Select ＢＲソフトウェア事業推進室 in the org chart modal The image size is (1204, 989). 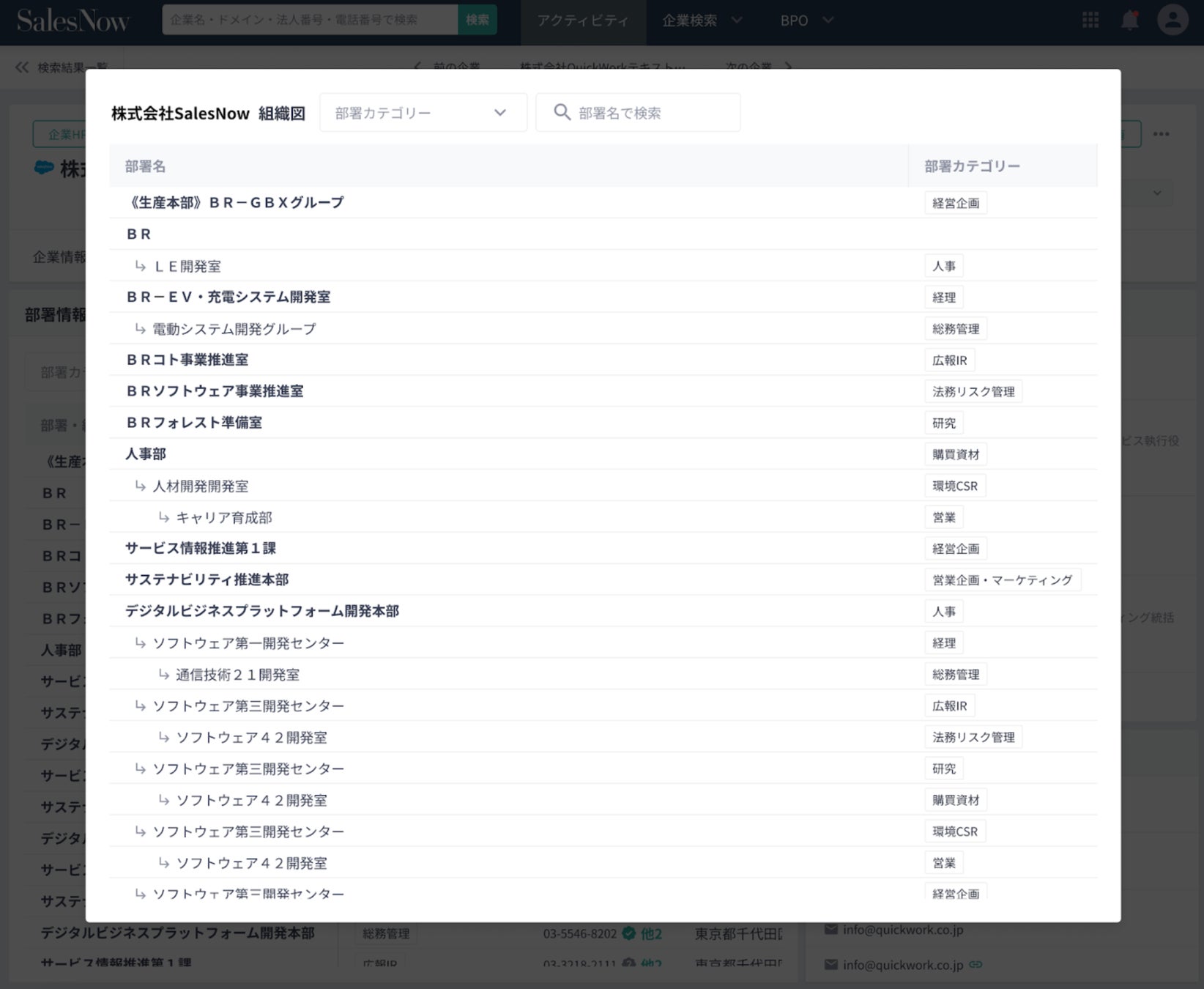[x=215, y=391]
